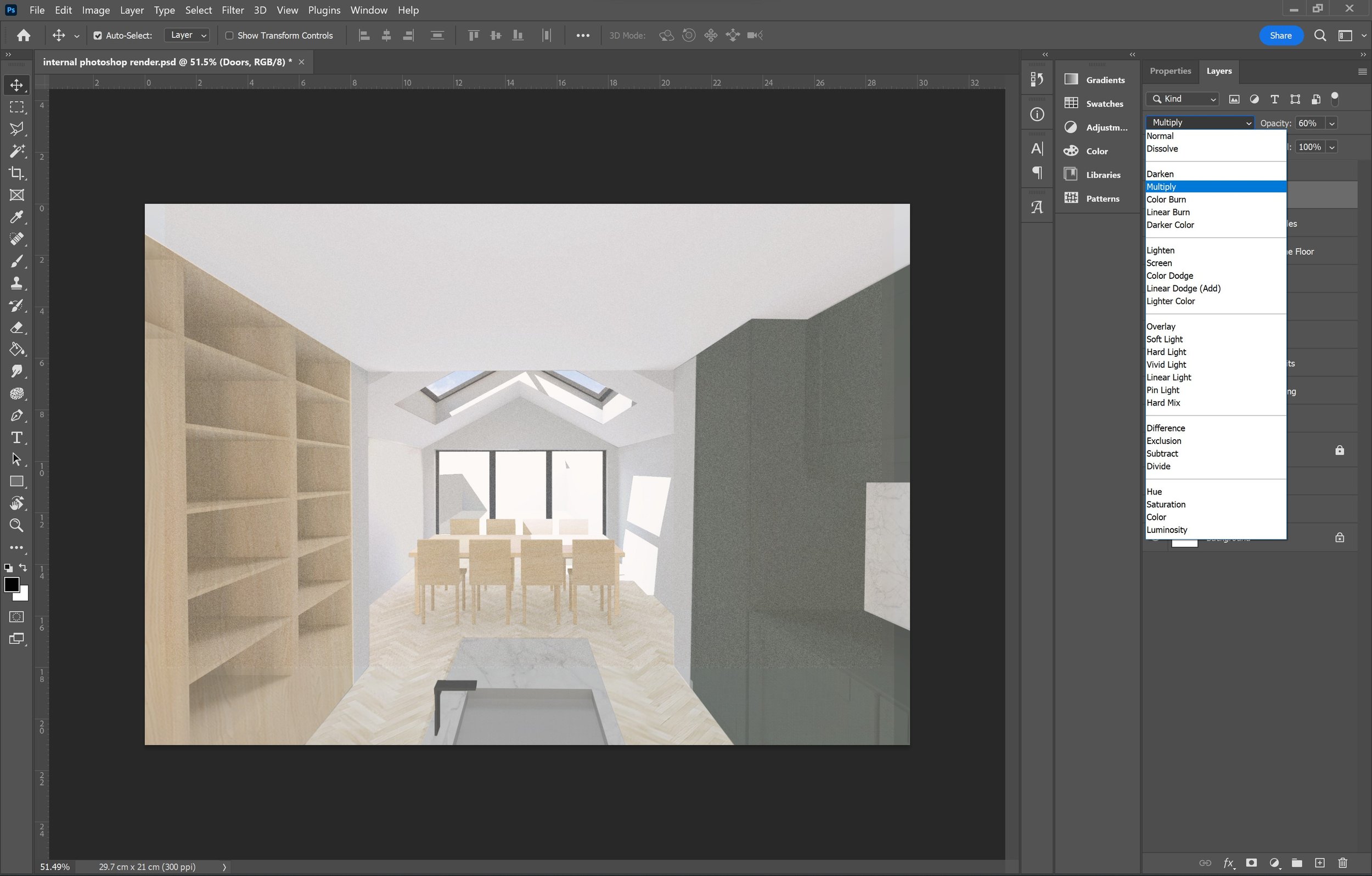Viewport: 1372px width, 876px height.
Task: Select the Healing Brush tool
Action: 16,239
